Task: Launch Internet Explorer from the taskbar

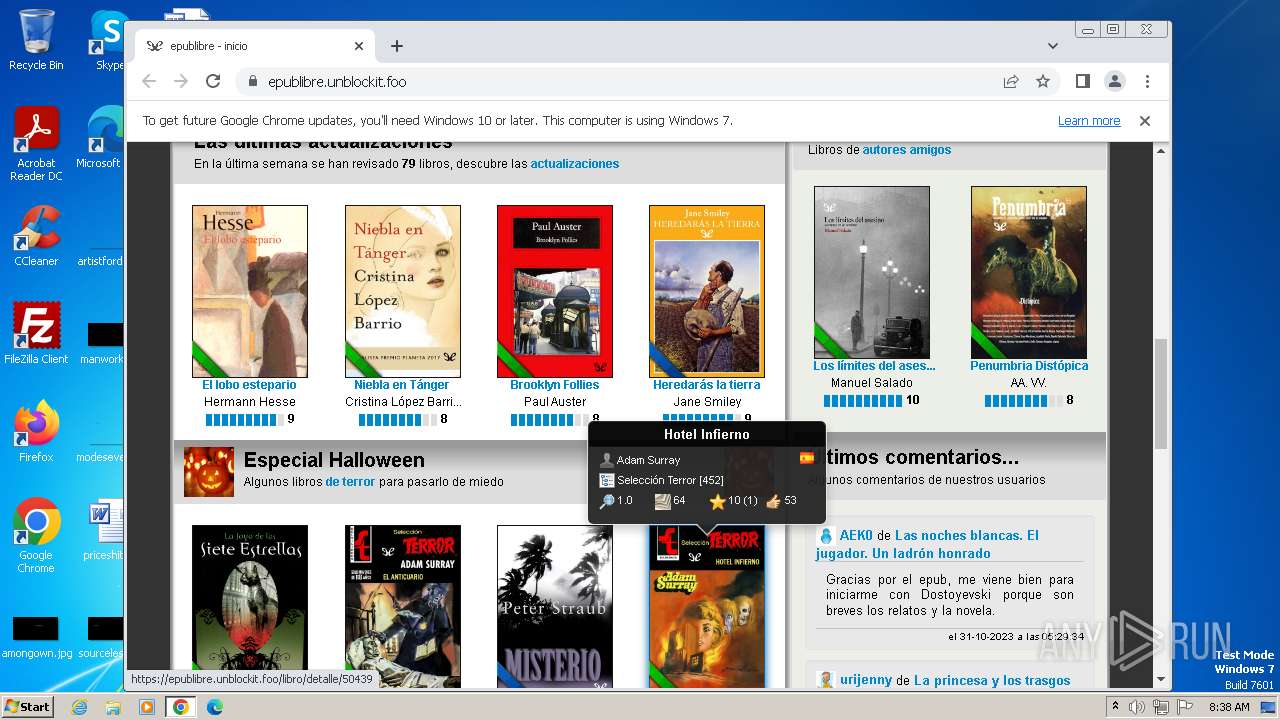Action: (79, 707)
